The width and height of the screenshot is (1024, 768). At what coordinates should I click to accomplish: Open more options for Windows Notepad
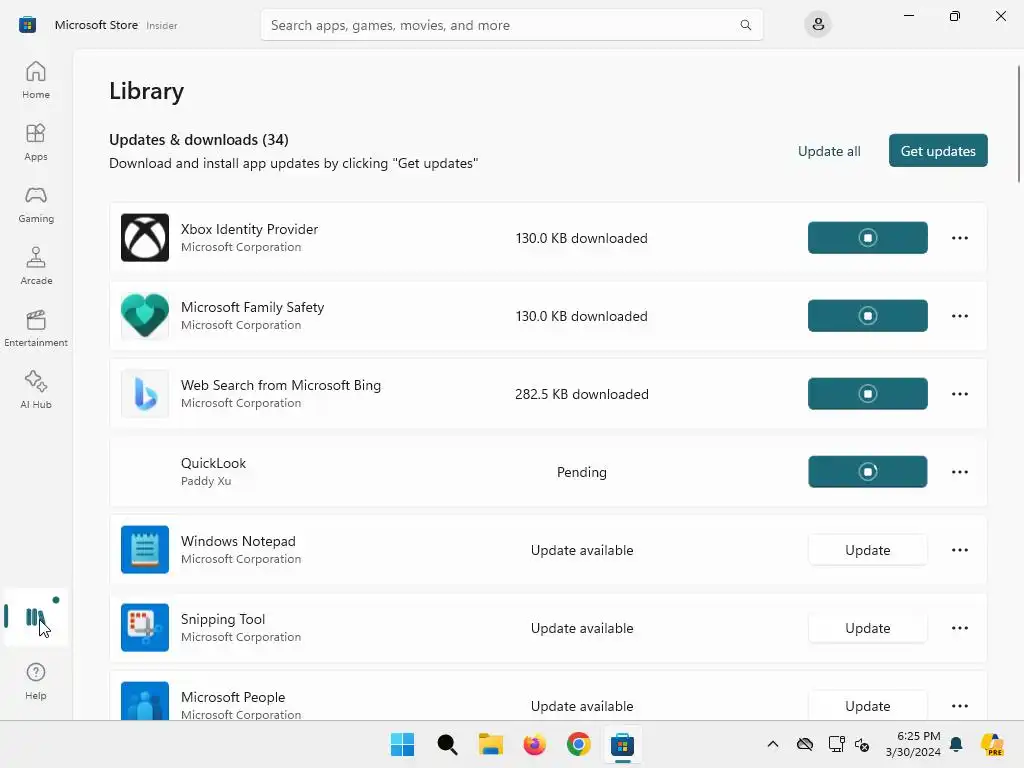[x=959, y=550]
